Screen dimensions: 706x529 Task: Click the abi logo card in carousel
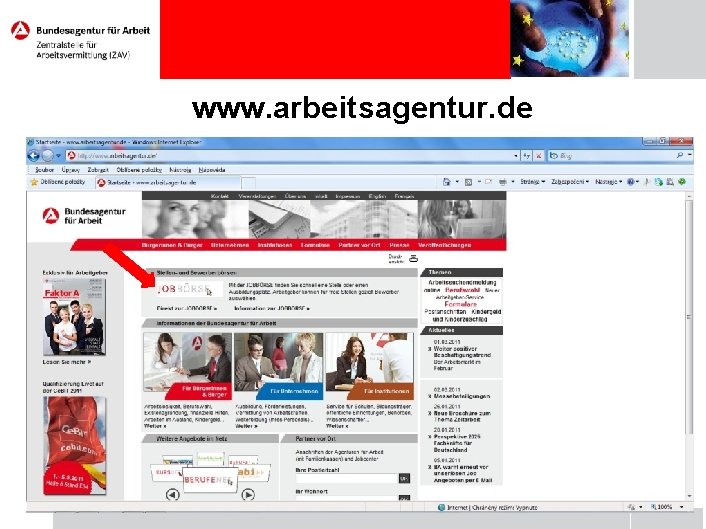tap(253, 472)
